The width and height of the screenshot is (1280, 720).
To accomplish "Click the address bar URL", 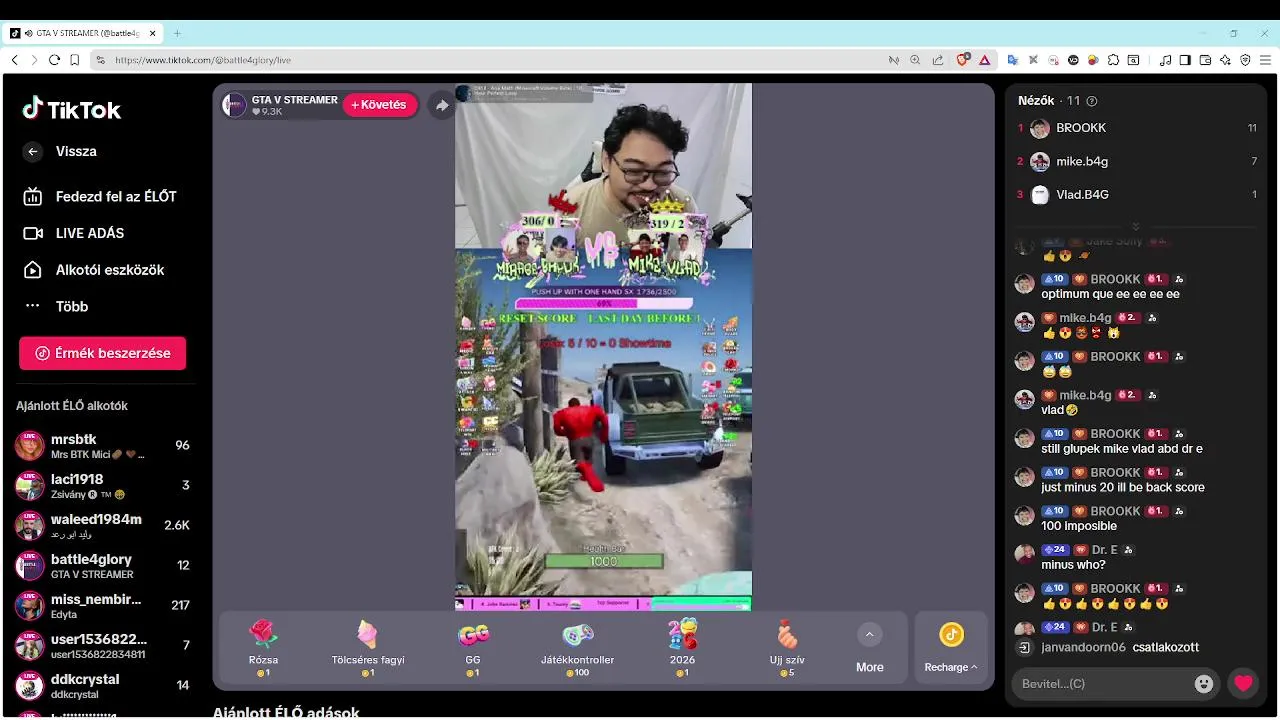I will (203, 60).
